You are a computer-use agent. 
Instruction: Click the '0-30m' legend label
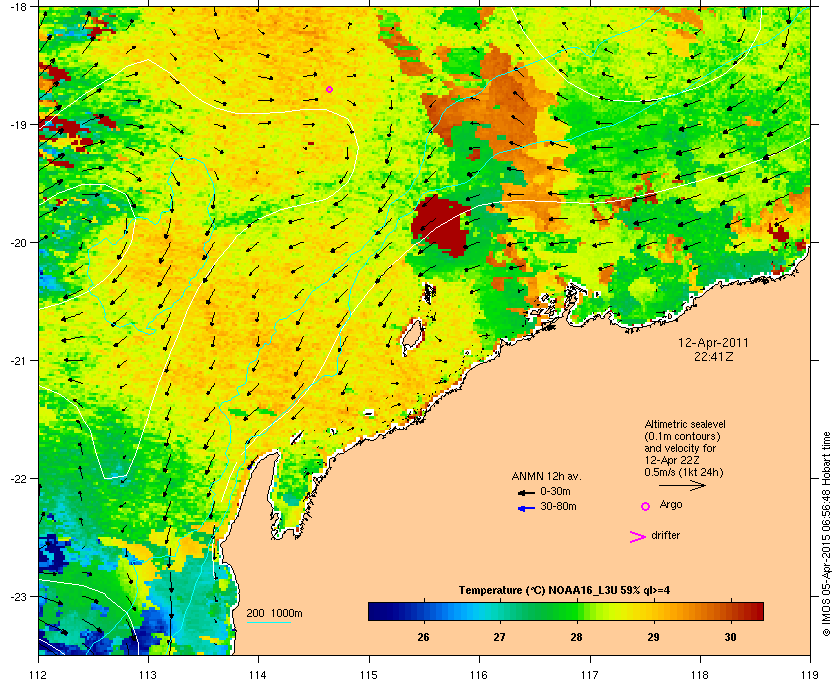point(555,491)
